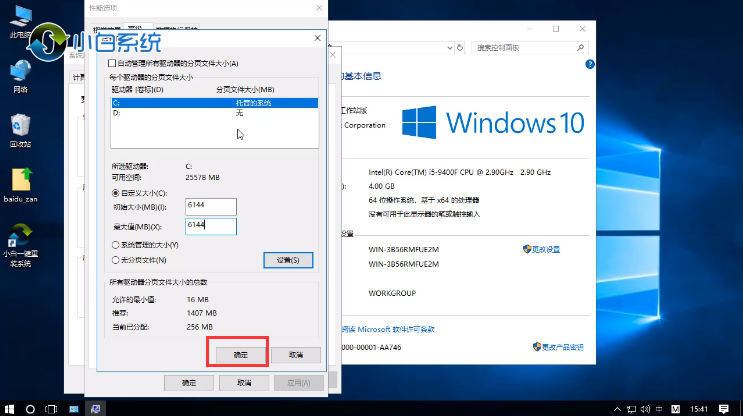Select drive C: in the drive list
743x416 pixels.
pyautogui.click(x=214, y=103)
